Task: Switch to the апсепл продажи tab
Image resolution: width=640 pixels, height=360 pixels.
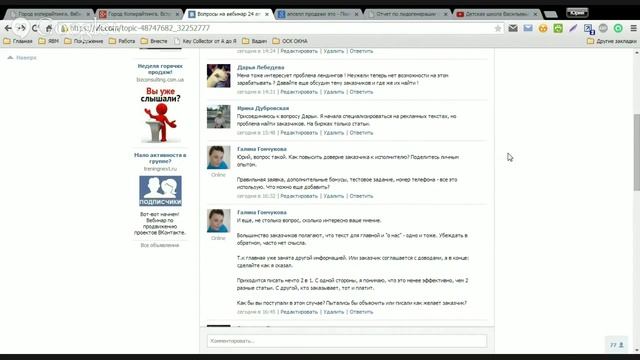Action: tap(318, 14)
